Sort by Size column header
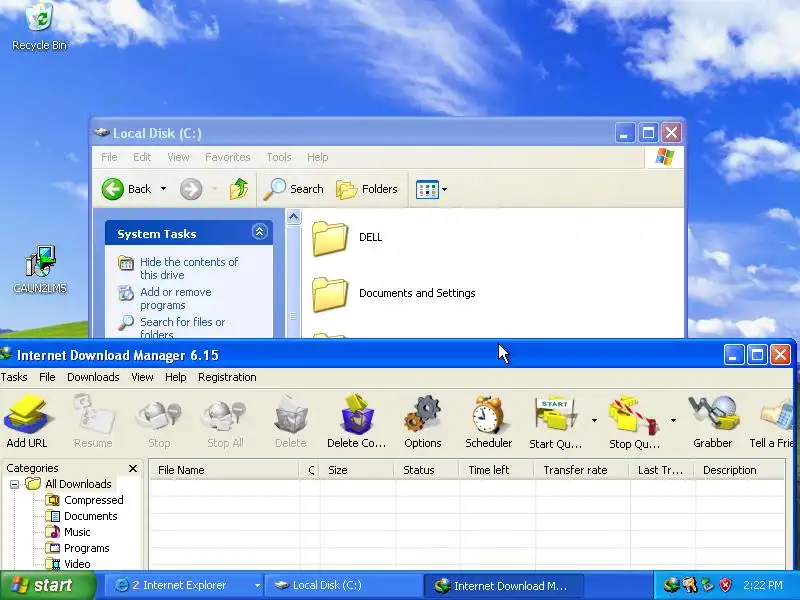The height and width of the screenshot is (600, 800). (x=357, y=470)
